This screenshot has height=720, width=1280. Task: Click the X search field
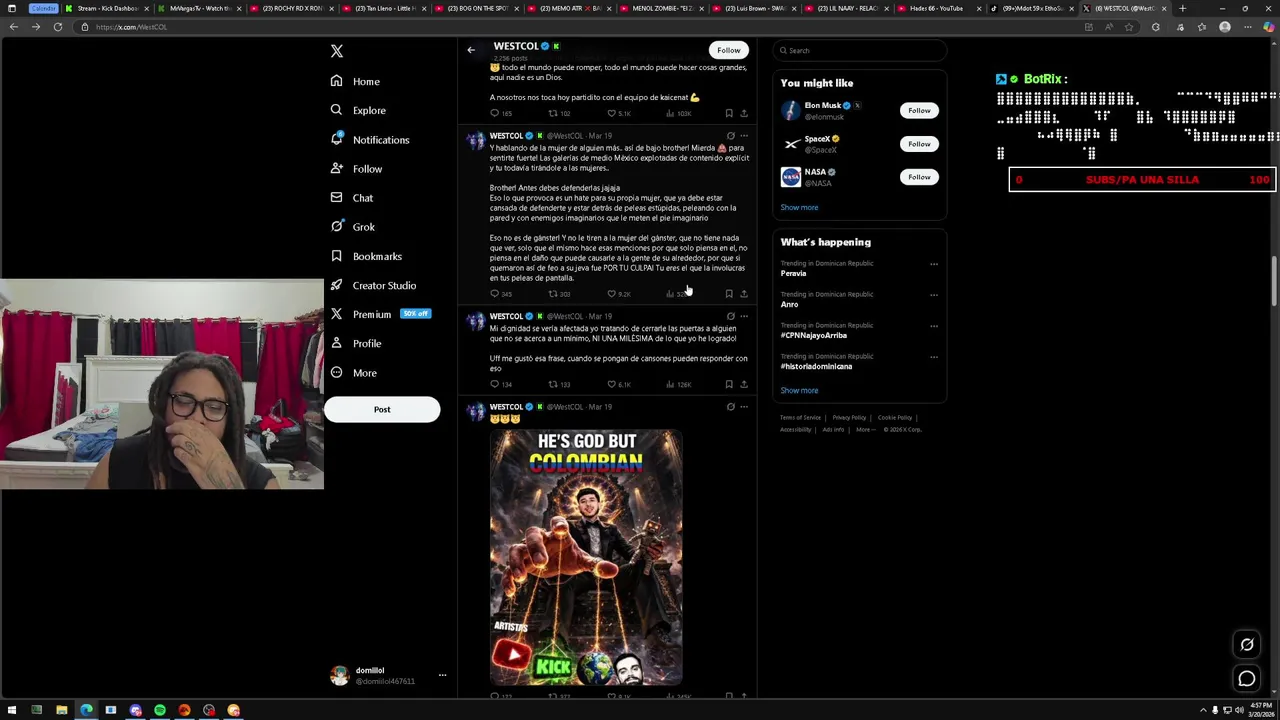pyautogui.click(x=860, y=50)
